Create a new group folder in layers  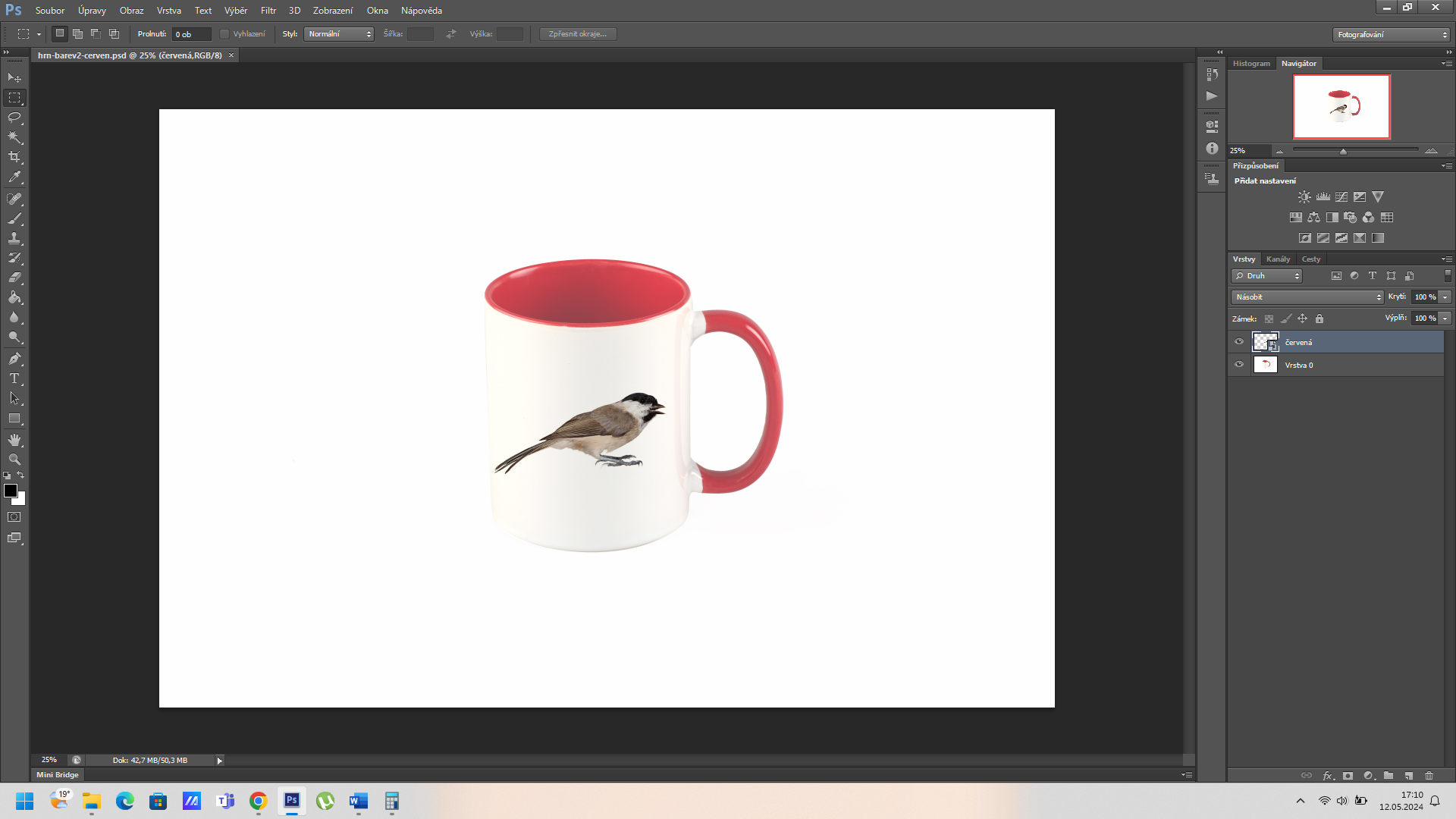(1389, 776)
